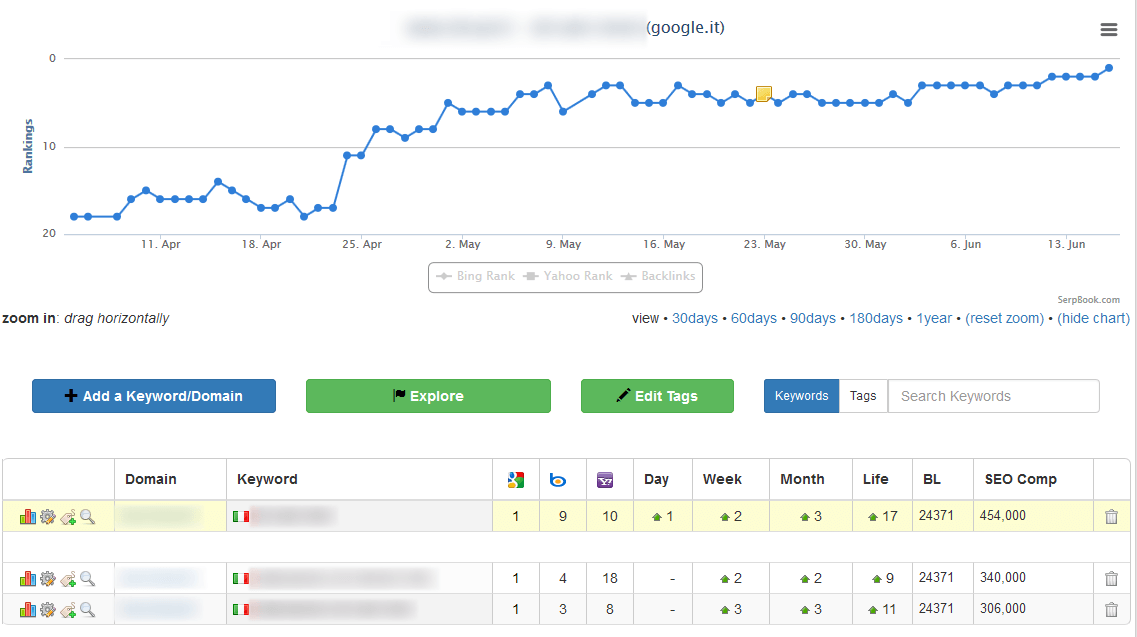
Task: Sort by the Google rank column icon
Action: click(x=516, y=480)
